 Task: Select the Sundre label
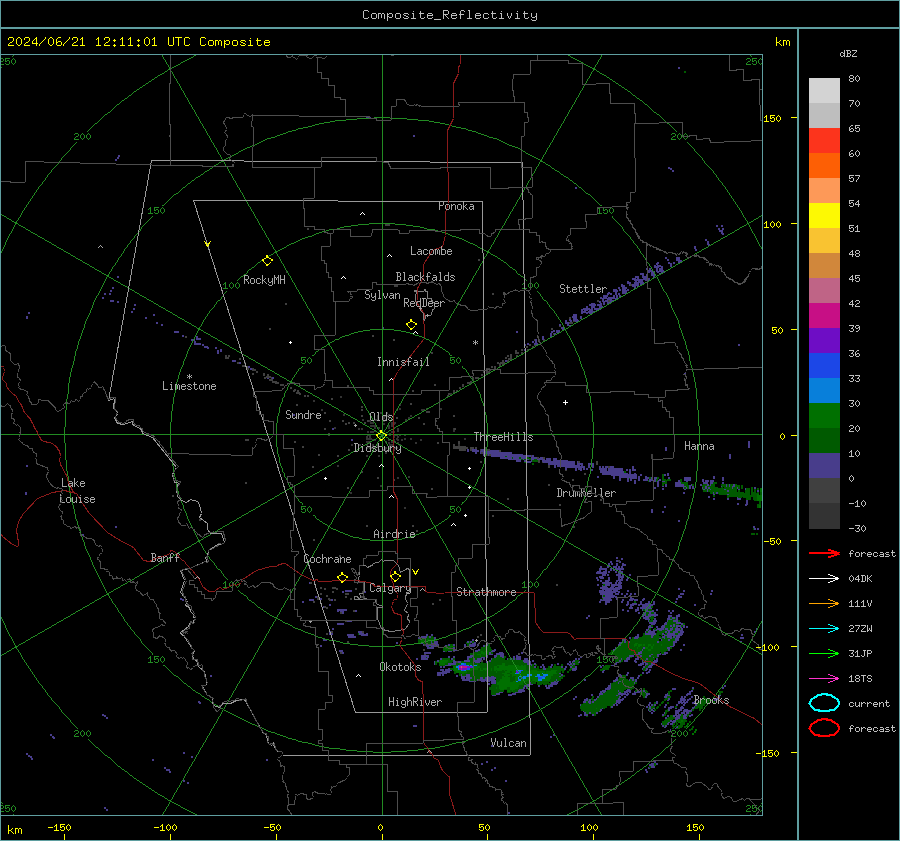coord(303,414)
